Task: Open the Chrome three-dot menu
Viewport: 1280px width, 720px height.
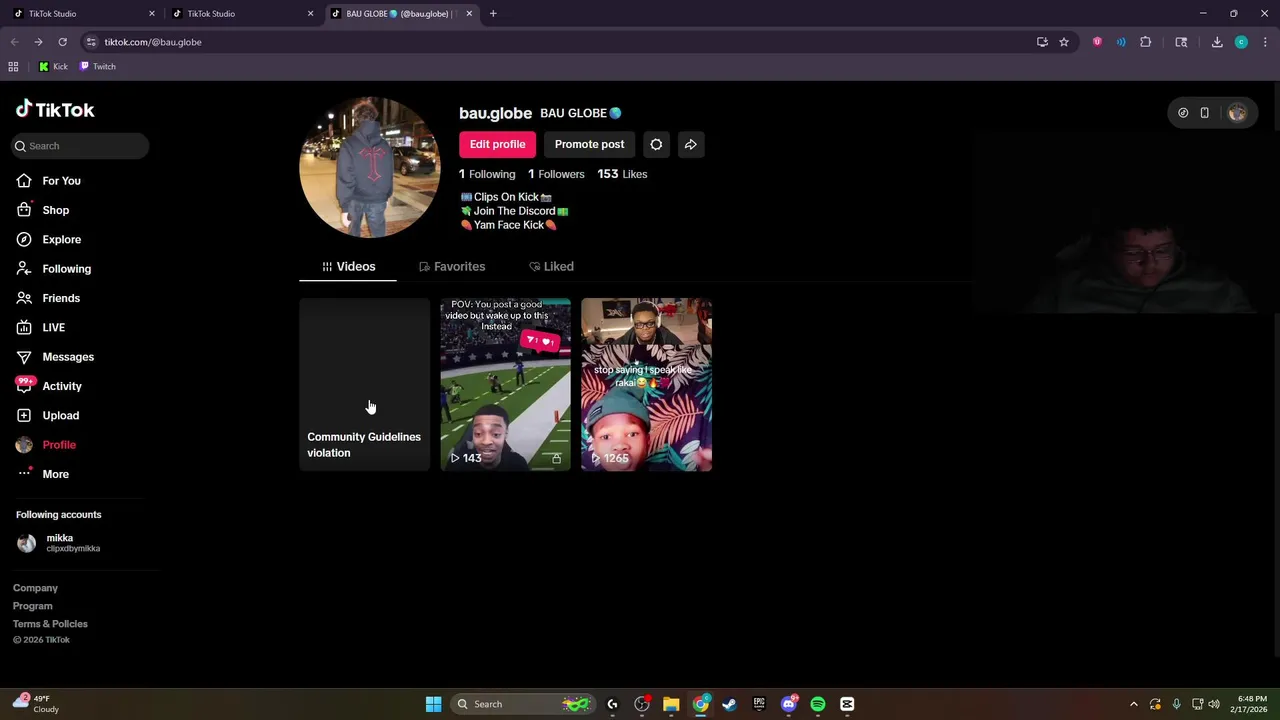Action: [1265, 42]
